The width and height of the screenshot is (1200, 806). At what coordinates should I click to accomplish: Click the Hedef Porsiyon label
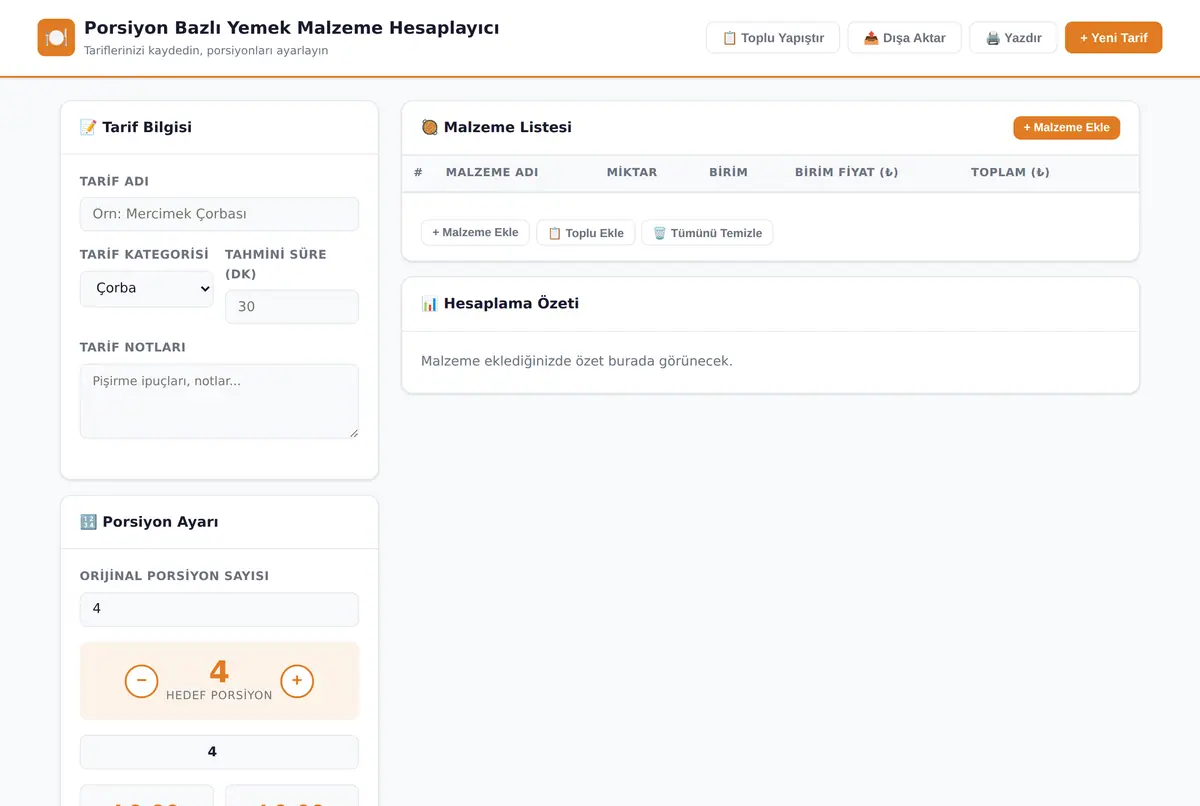click(219, 695)
